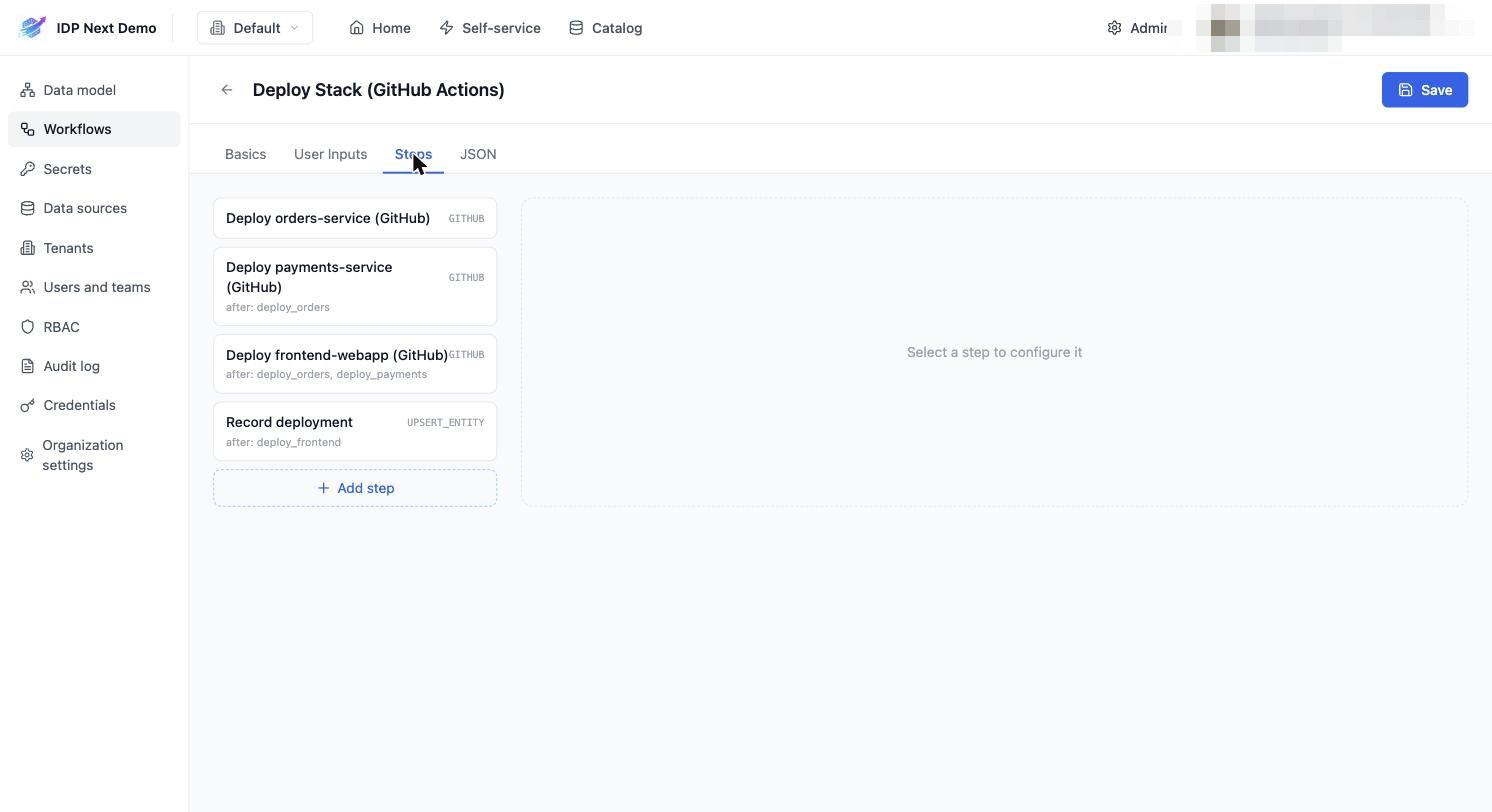Click the IDP Next Demo logo icon
The width and height of the screenshot is (1492, 812).
coord(32,28)
